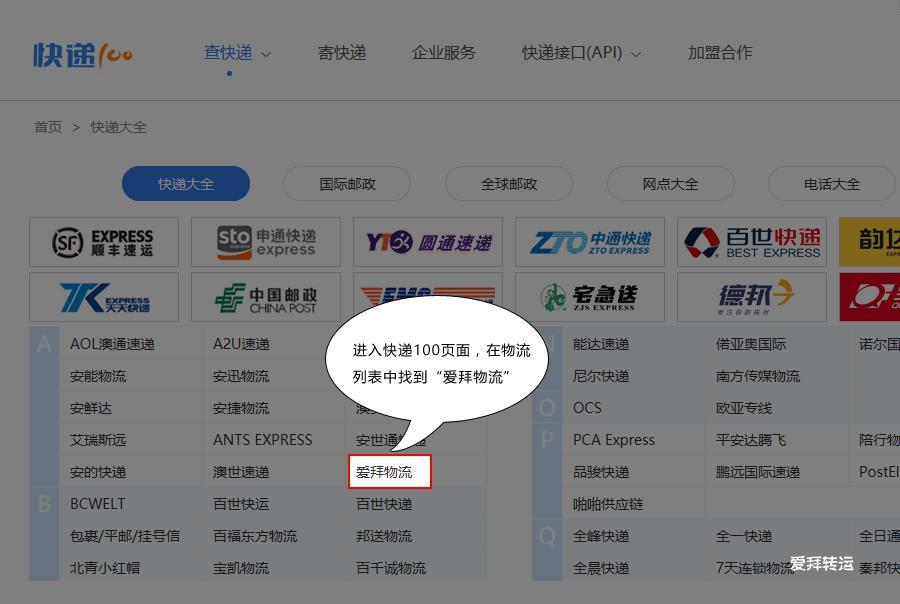Open the YTO 圆通速递 logo tile

[x=428, y=242]
